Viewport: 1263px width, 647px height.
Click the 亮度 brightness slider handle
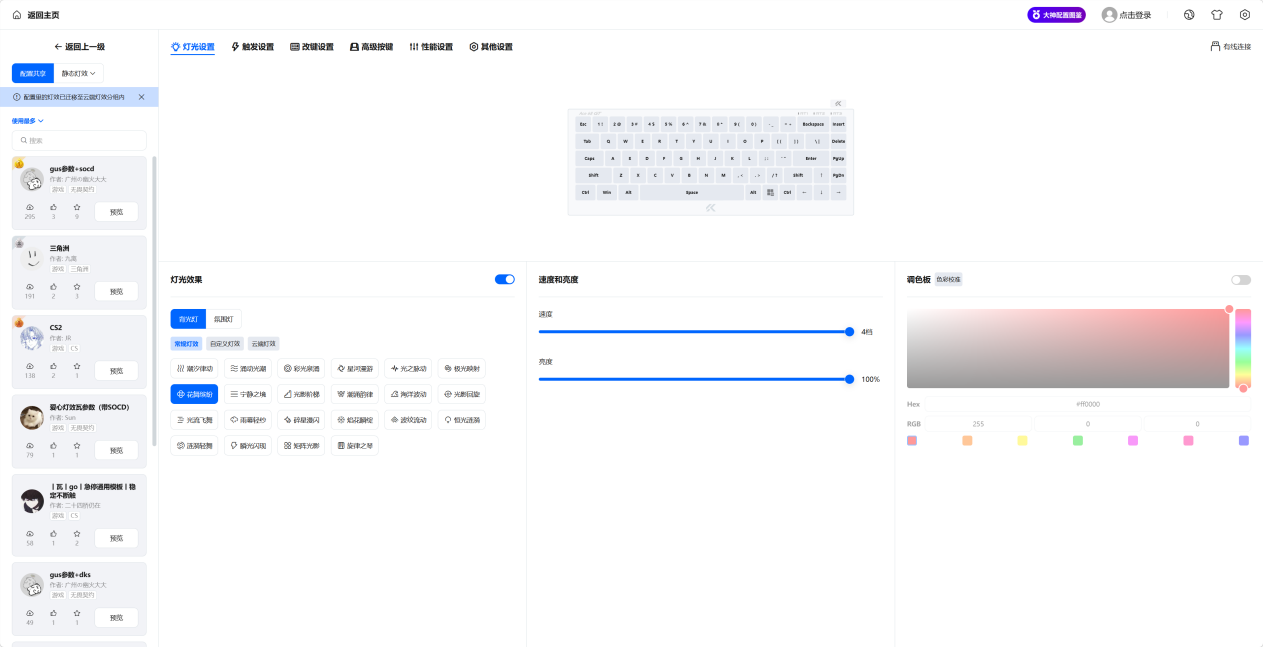849,379
